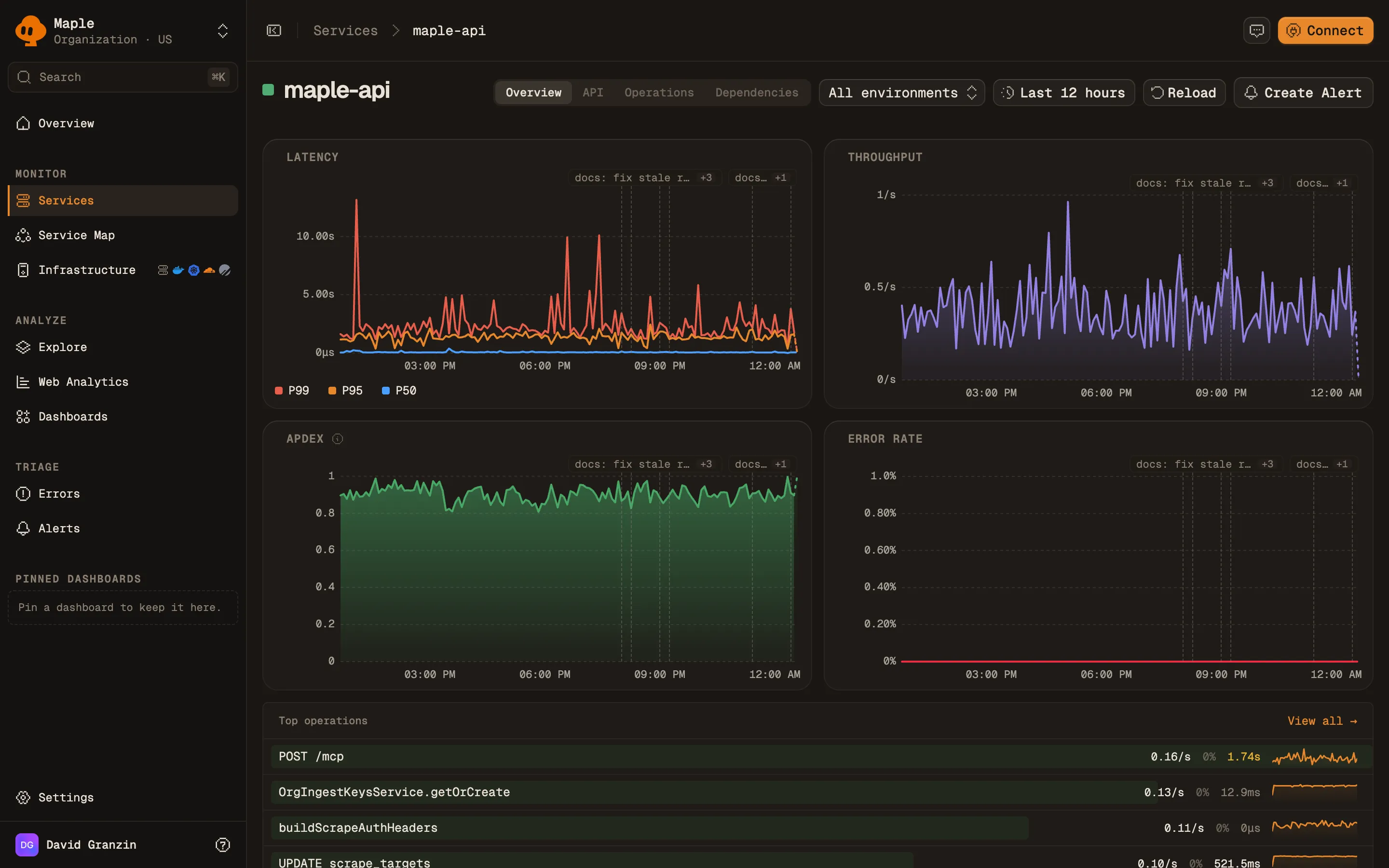Click the server stack icon next to Infrastructure
Viewport: 1389px width, 868px height.
point(163,270)
